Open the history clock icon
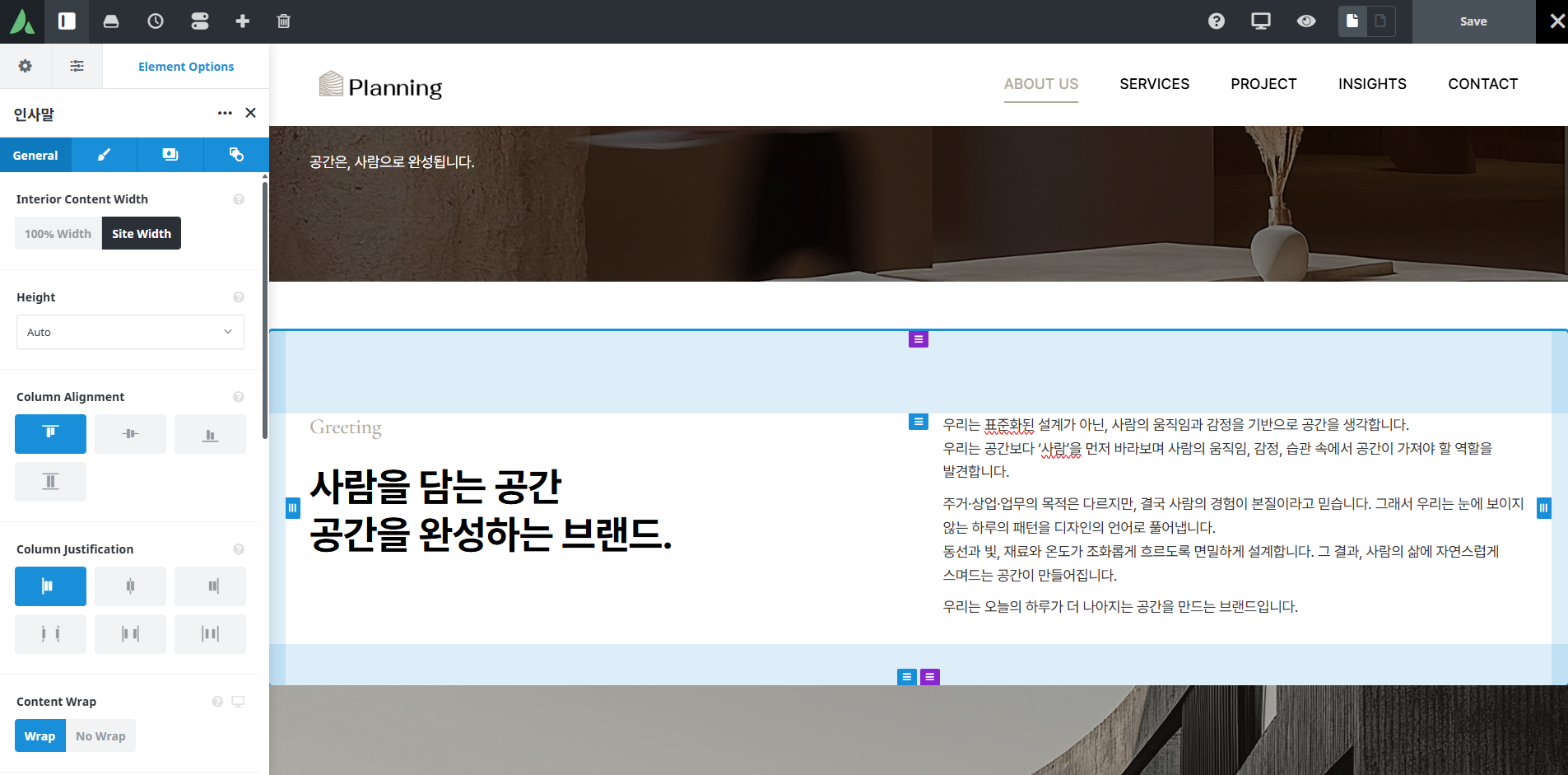 tap(156, 21)
